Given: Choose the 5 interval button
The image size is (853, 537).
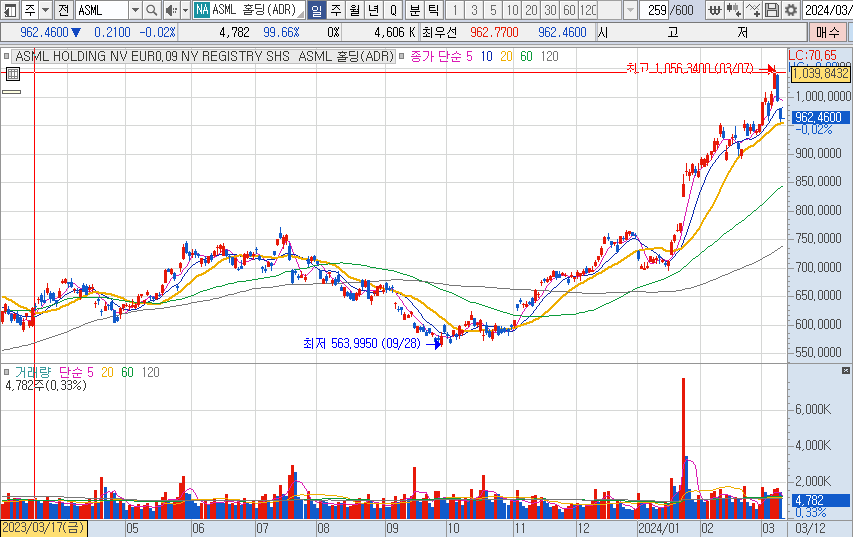Looking at the screenshot, I should click(x=493, y=10).
